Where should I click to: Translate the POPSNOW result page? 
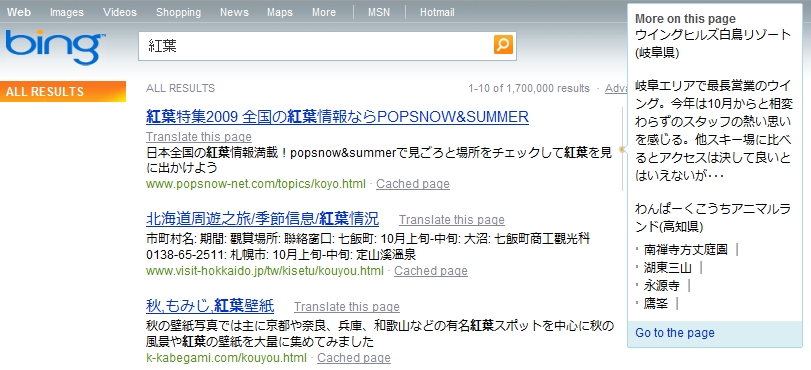(199, 137)
